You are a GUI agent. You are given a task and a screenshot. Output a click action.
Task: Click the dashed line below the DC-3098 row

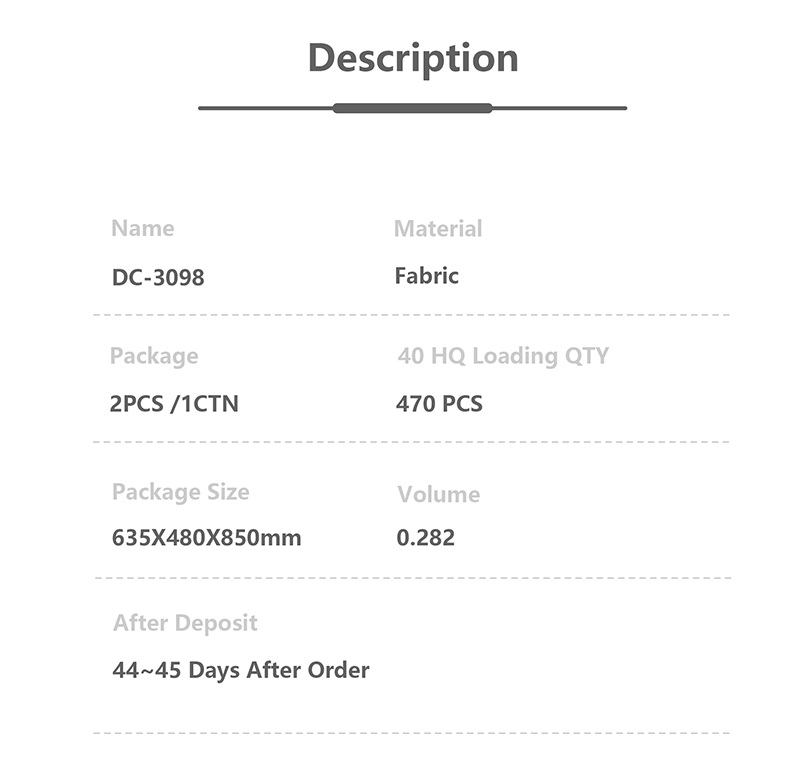(x=411, y=315)
